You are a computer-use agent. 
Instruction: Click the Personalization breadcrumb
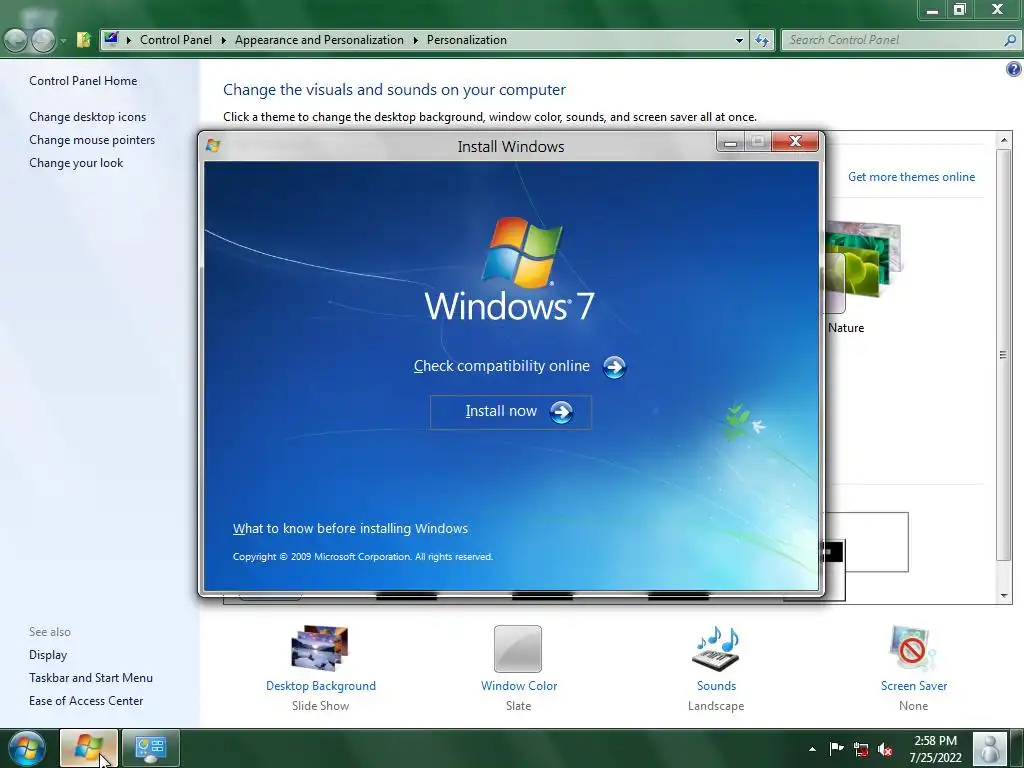click(x=466, y=40)
